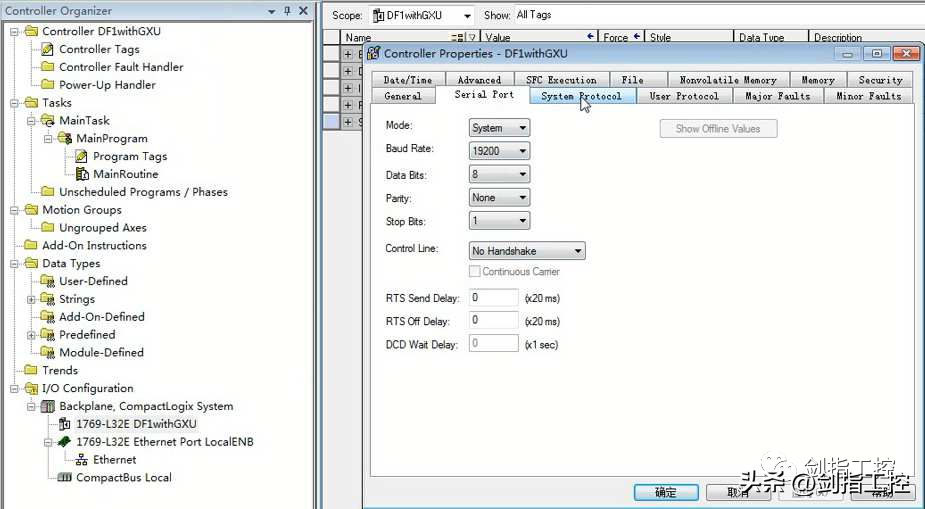Click the 确定 confirm button

(x=665, y=492)
